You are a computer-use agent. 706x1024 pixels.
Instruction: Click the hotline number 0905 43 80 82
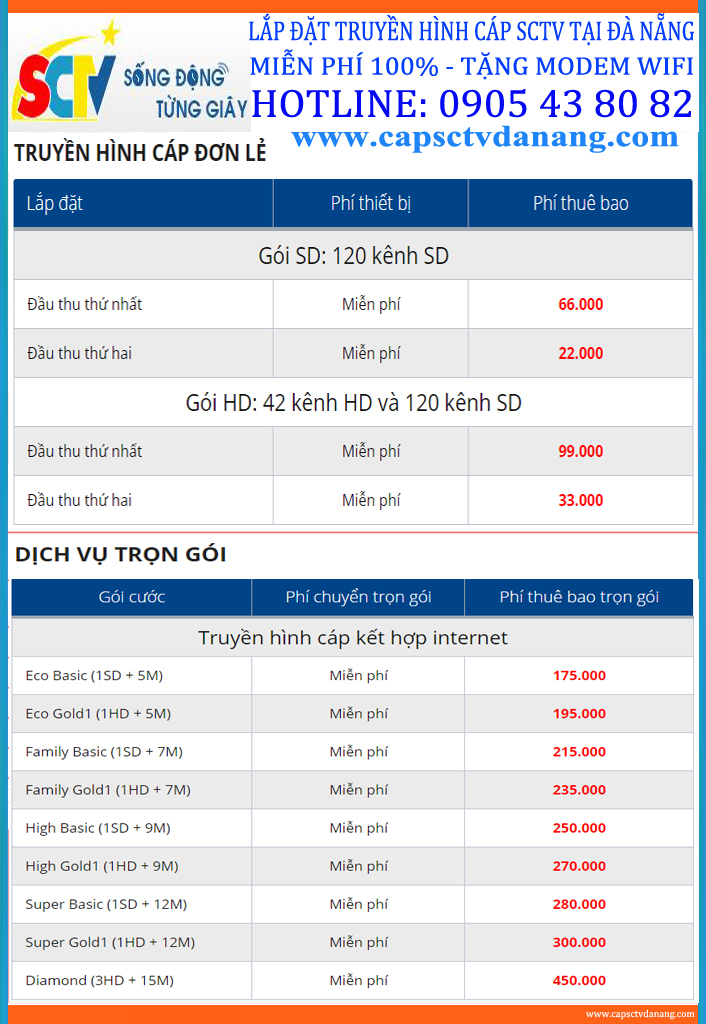coord(566,104)
